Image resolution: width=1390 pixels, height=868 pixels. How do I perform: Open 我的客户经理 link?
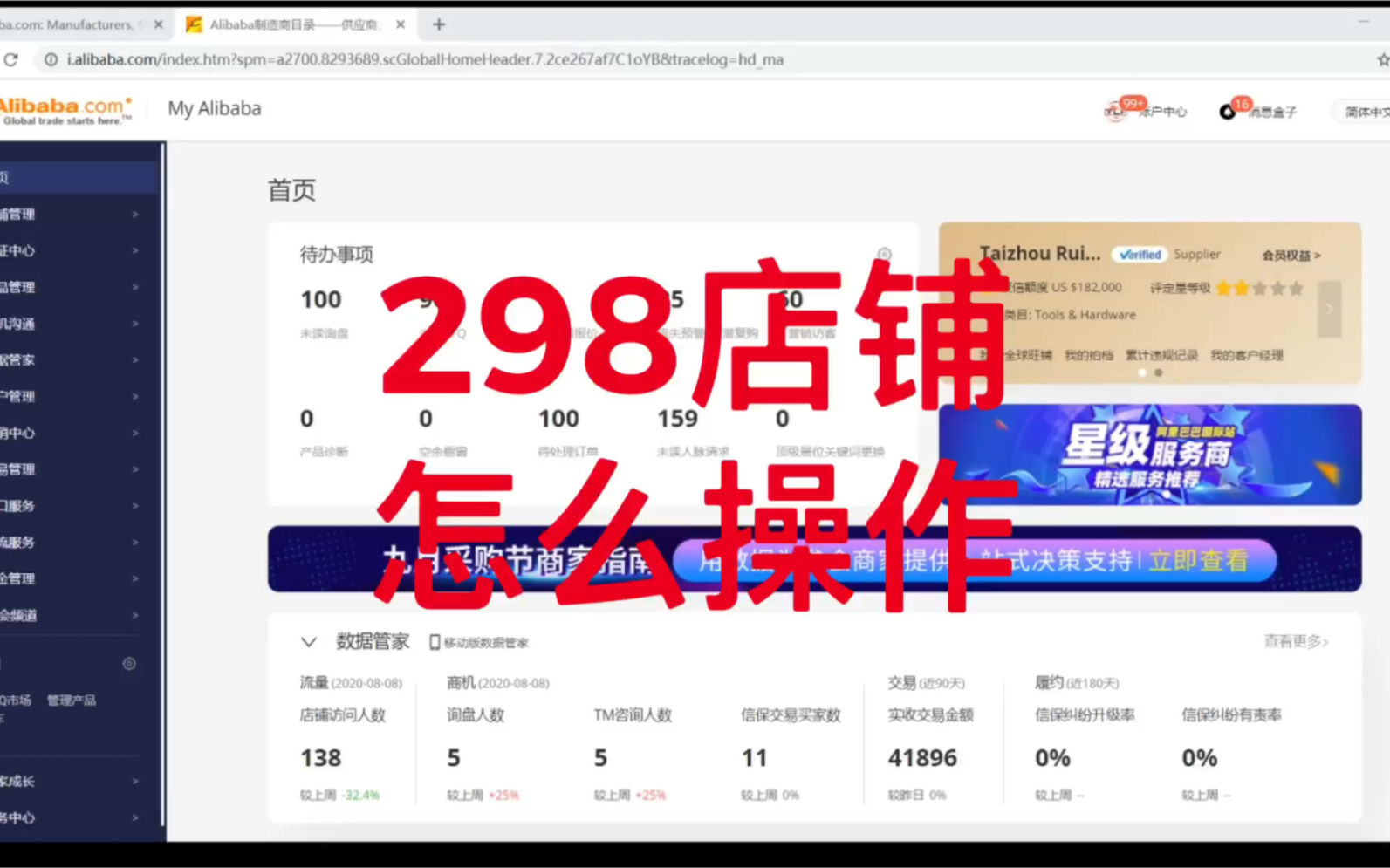point(1246,355)
